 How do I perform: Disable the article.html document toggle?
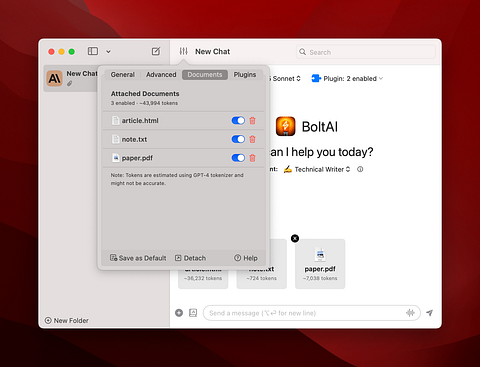pyautogui.click(x=238, y=121)
